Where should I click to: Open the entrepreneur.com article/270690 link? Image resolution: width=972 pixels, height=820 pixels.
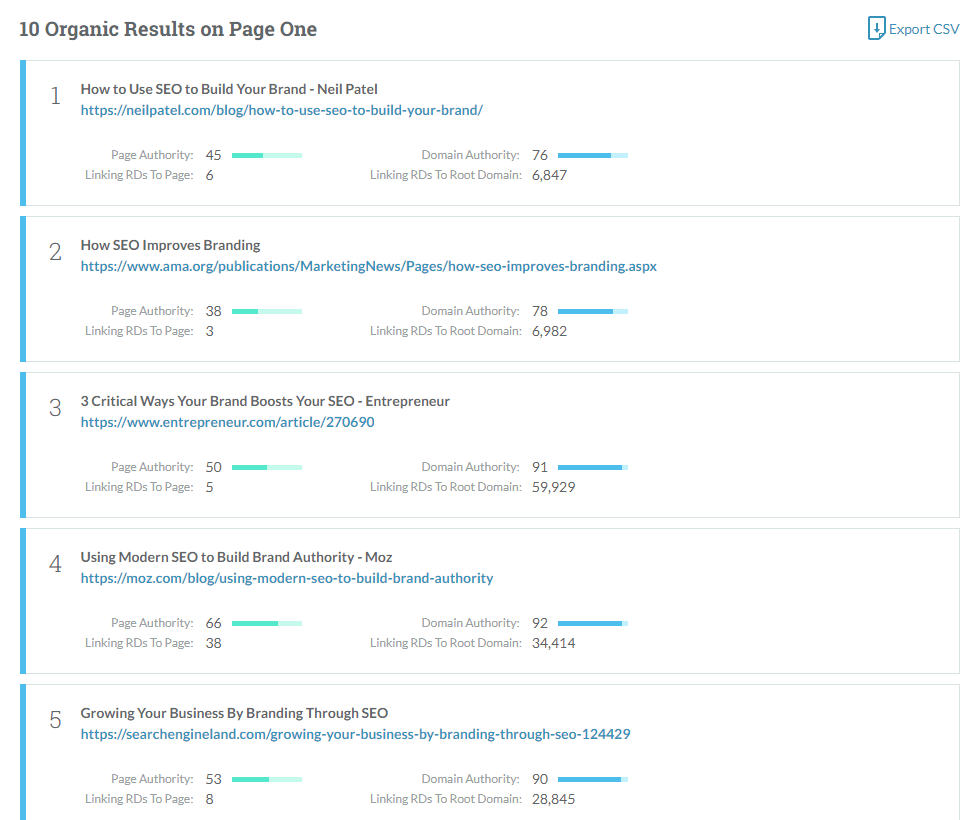(x=227, y=422)
